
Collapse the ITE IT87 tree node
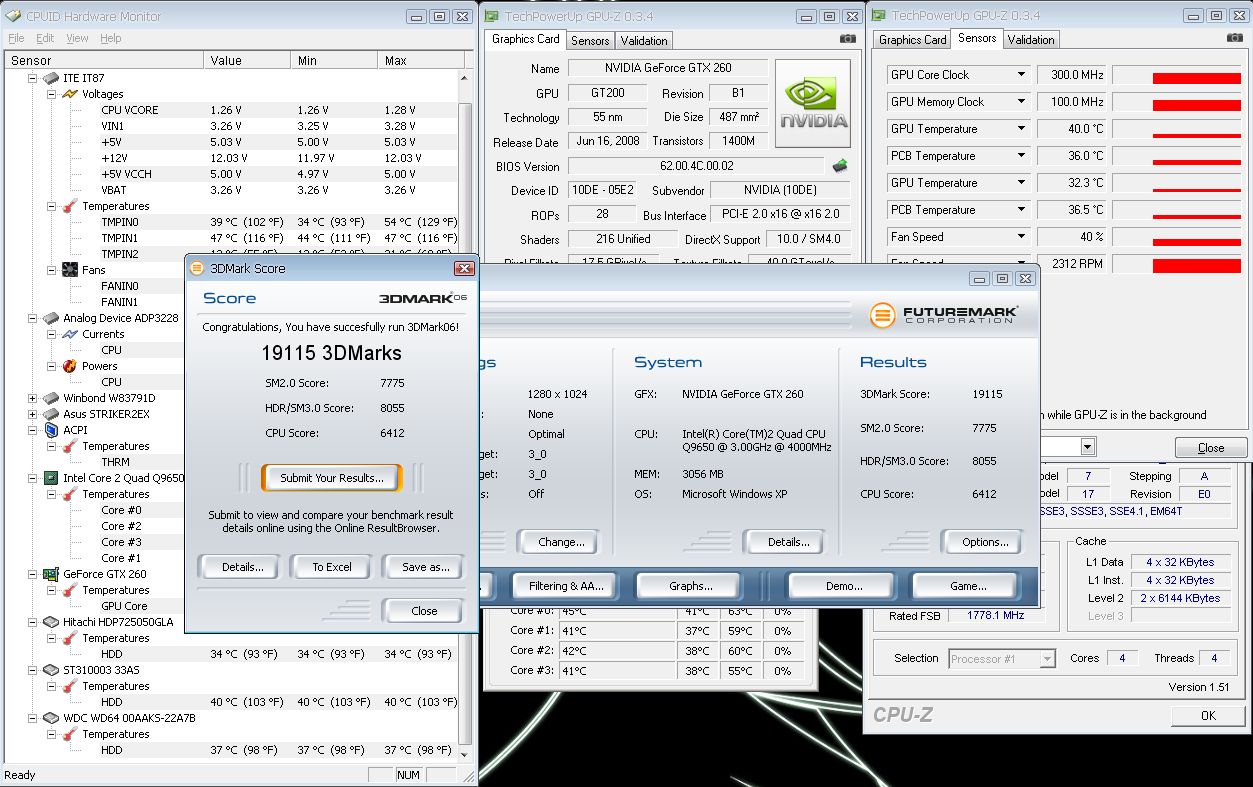[32, 78]
